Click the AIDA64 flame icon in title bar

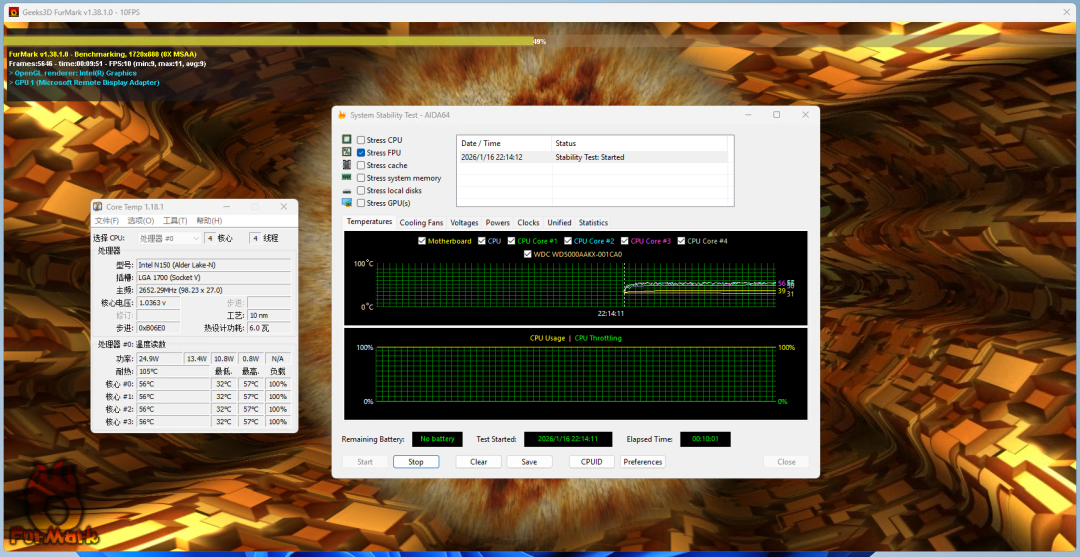(342, 115)
